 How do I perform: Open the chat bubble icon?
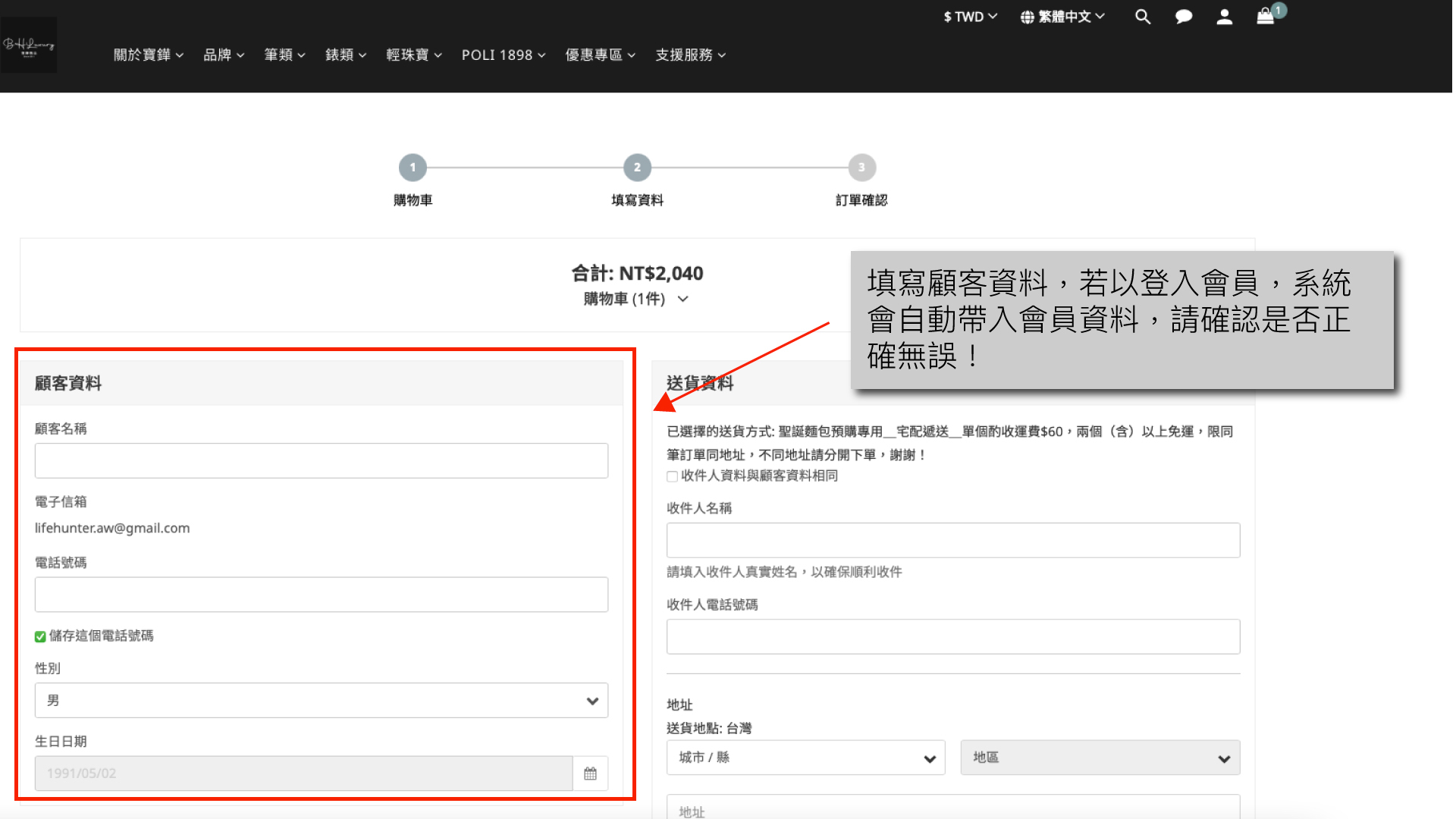pyautogui.click(x=1183, y=17)
